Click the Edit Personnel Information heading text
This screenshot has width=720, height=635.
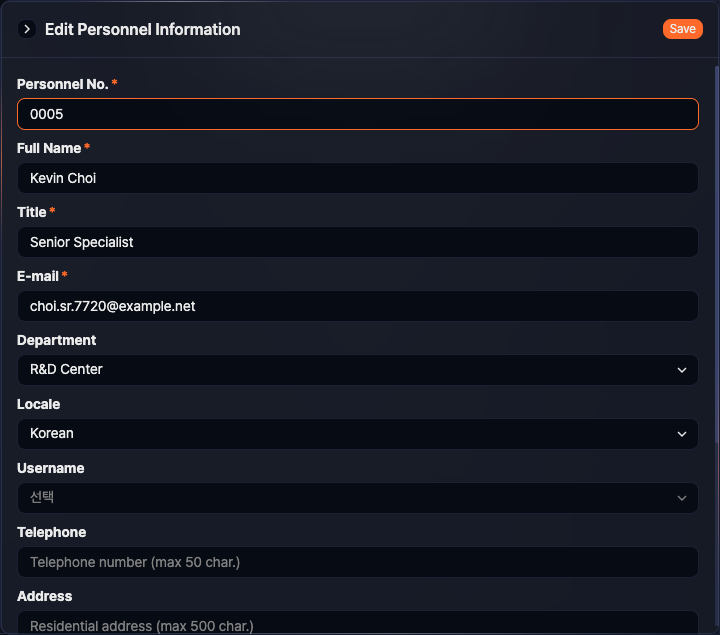143,30
